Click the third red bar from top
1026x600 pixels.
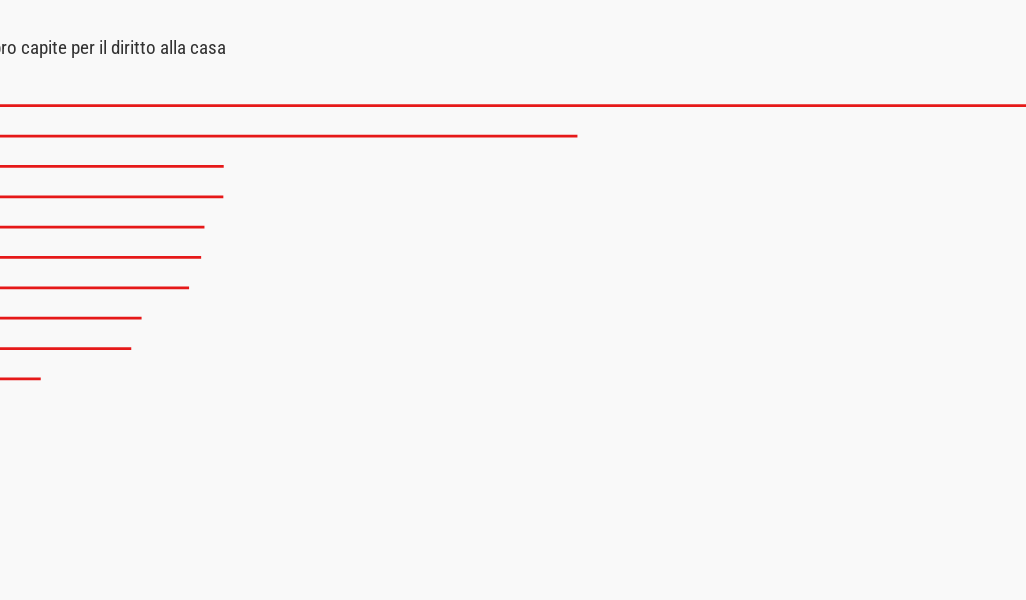tap(111, 166)
